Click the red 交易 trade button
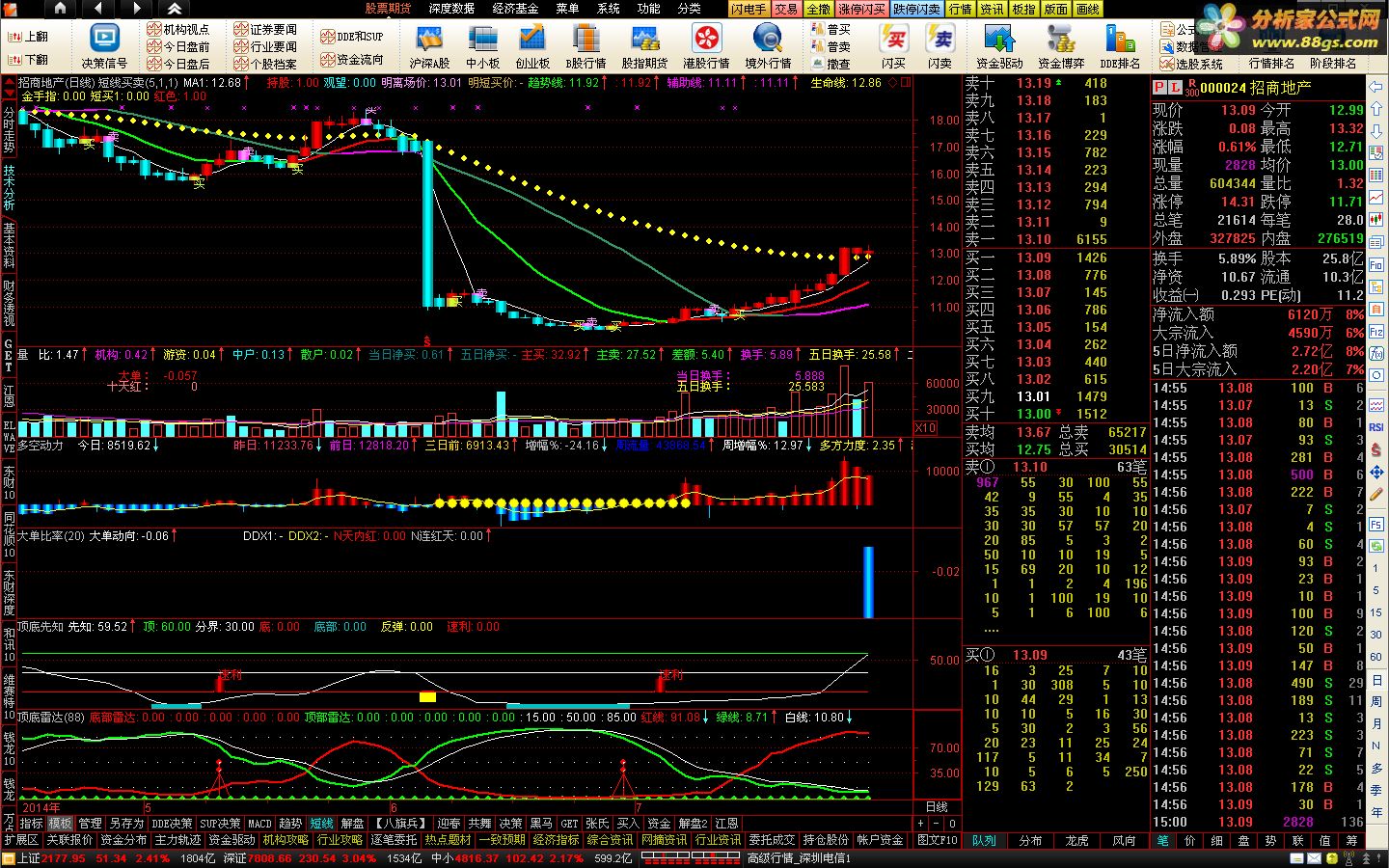Image resolution: width=1389 pixels, height=868 pixels. tap(786, 9)
